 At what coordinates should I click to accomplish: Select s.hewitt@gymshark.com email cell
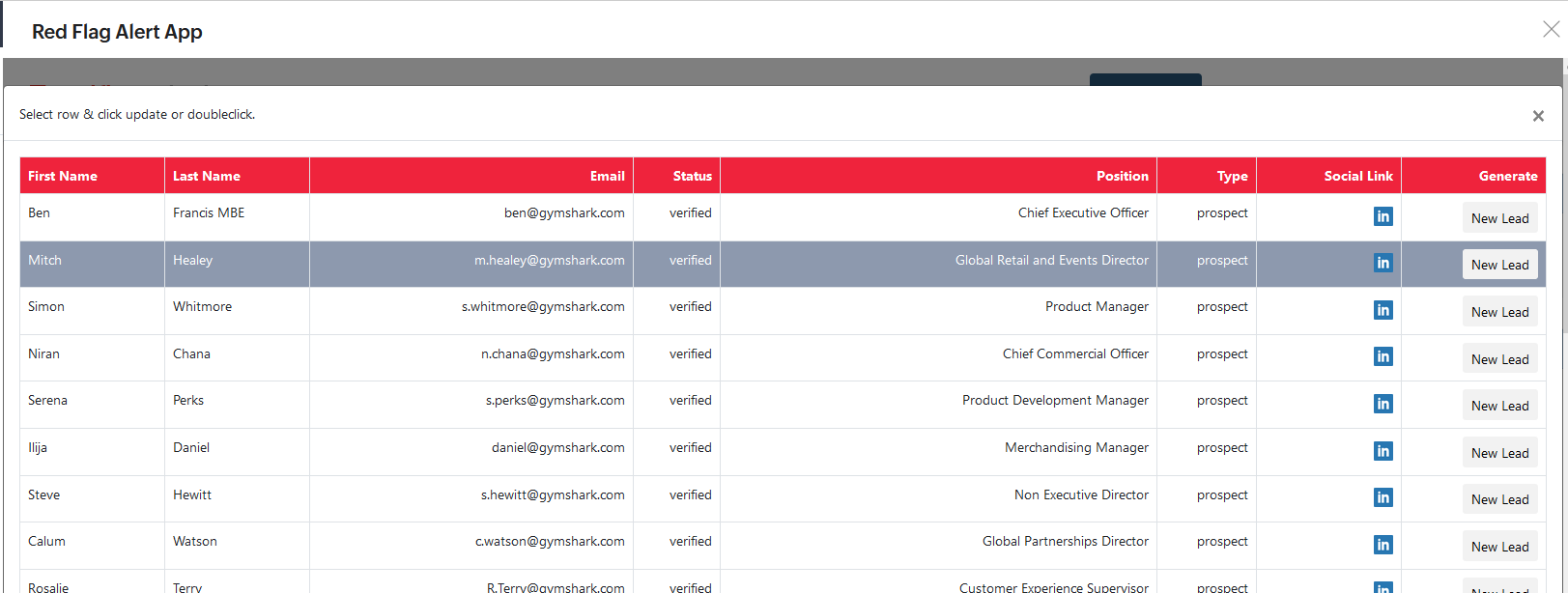471,498
